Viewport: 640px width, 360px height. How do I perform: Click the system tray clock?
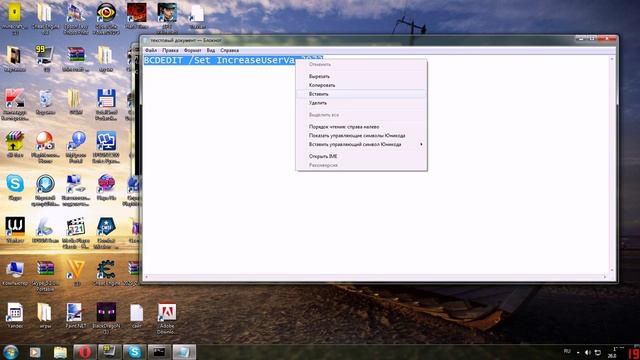tap(613, 352)
